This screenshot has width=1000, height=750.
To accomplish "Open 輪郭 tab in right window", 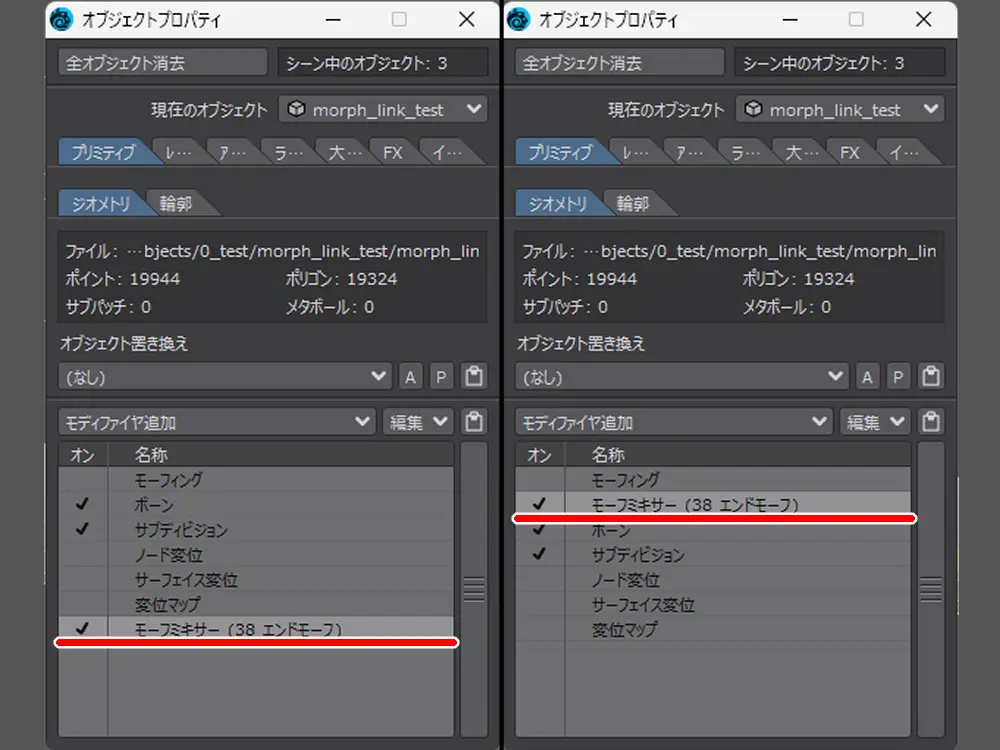I will click(x=632, y=204).
